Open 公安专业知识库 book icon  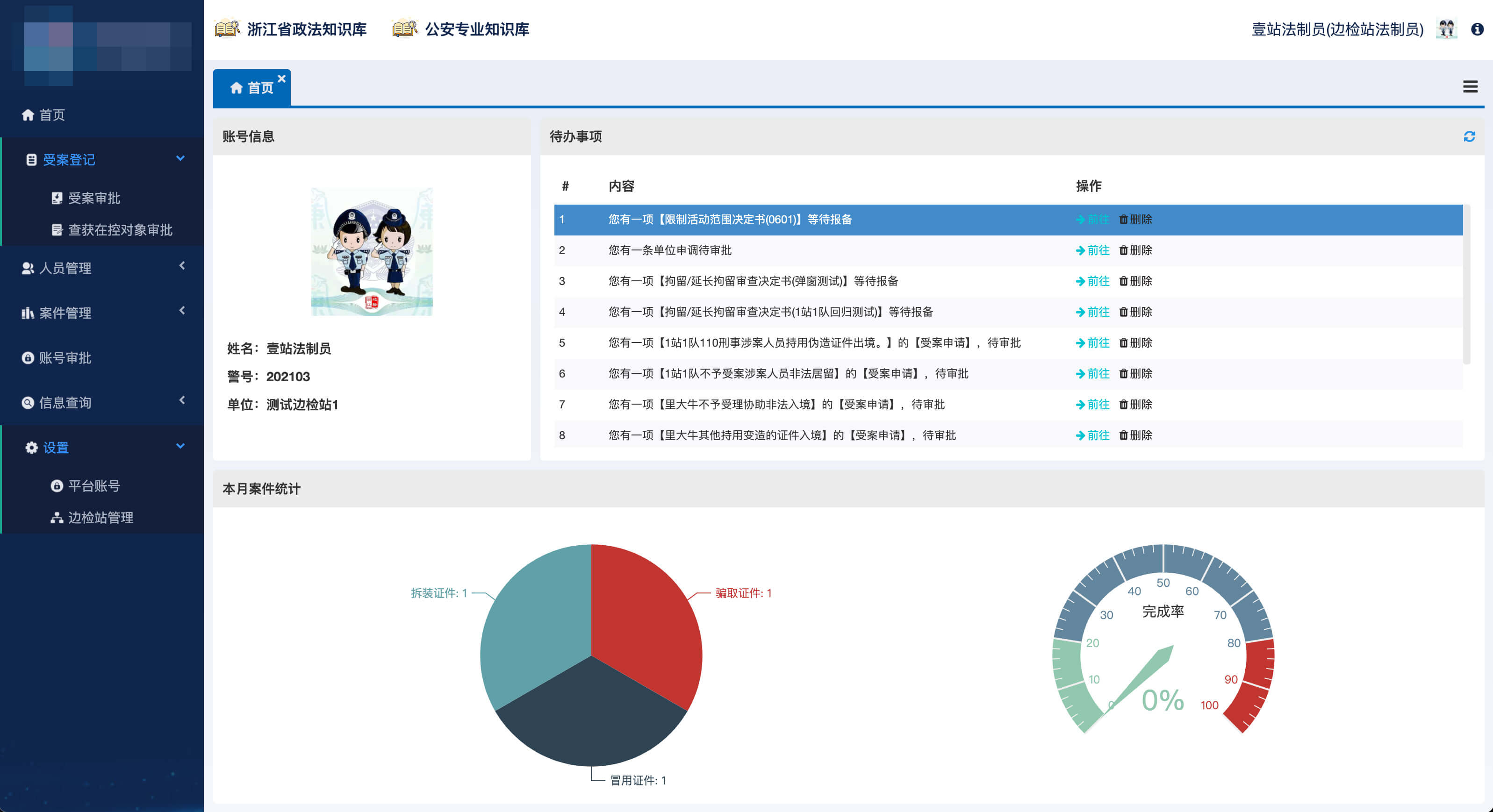point(404,28)
